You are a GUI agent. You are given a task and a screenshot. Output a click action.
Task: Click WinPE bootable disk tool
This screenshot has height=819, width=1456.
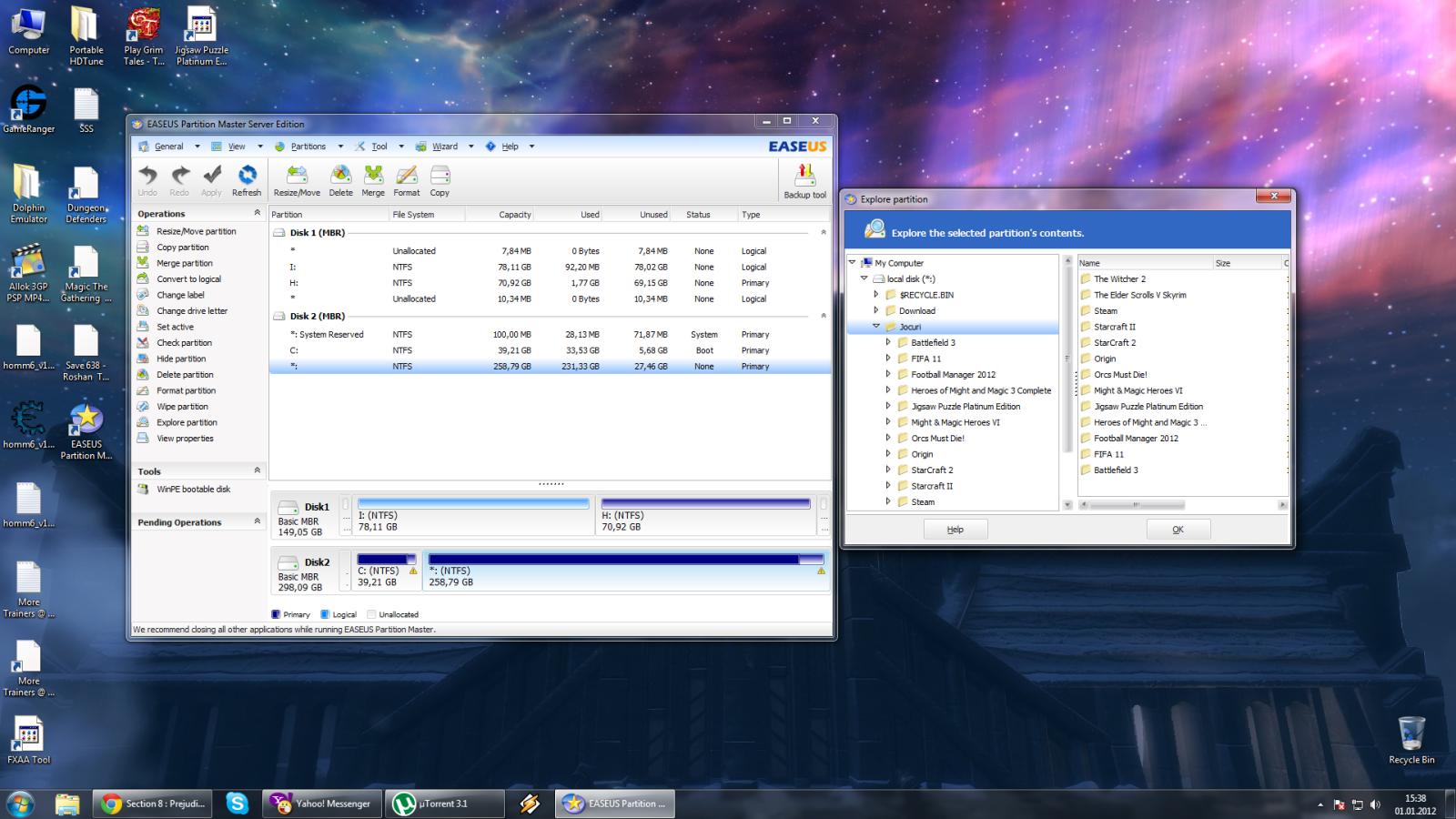tap(193, 489)
